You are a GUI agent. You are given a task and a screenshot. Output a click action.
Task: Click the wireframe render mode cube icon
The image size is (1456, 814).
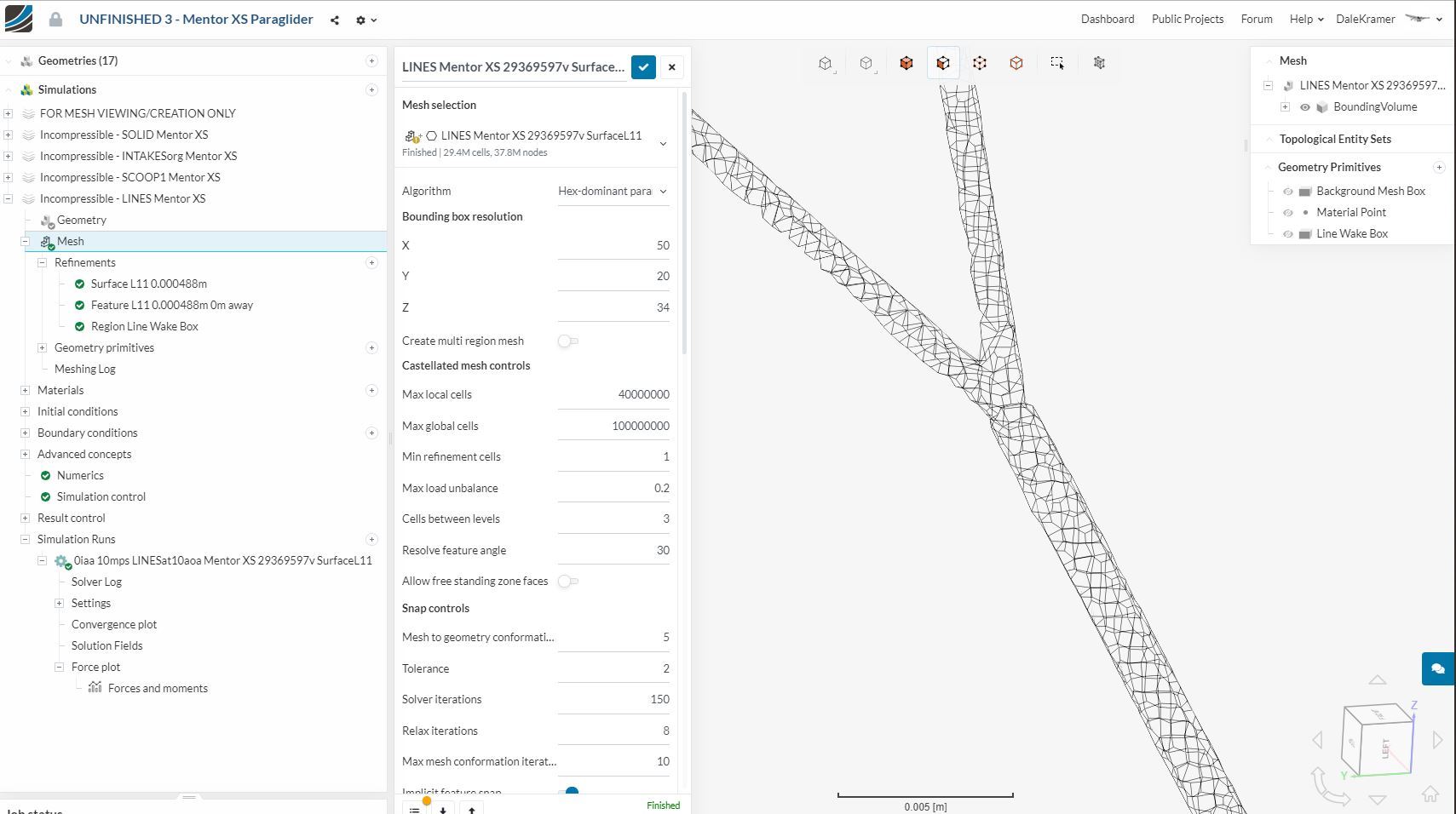1016,63
